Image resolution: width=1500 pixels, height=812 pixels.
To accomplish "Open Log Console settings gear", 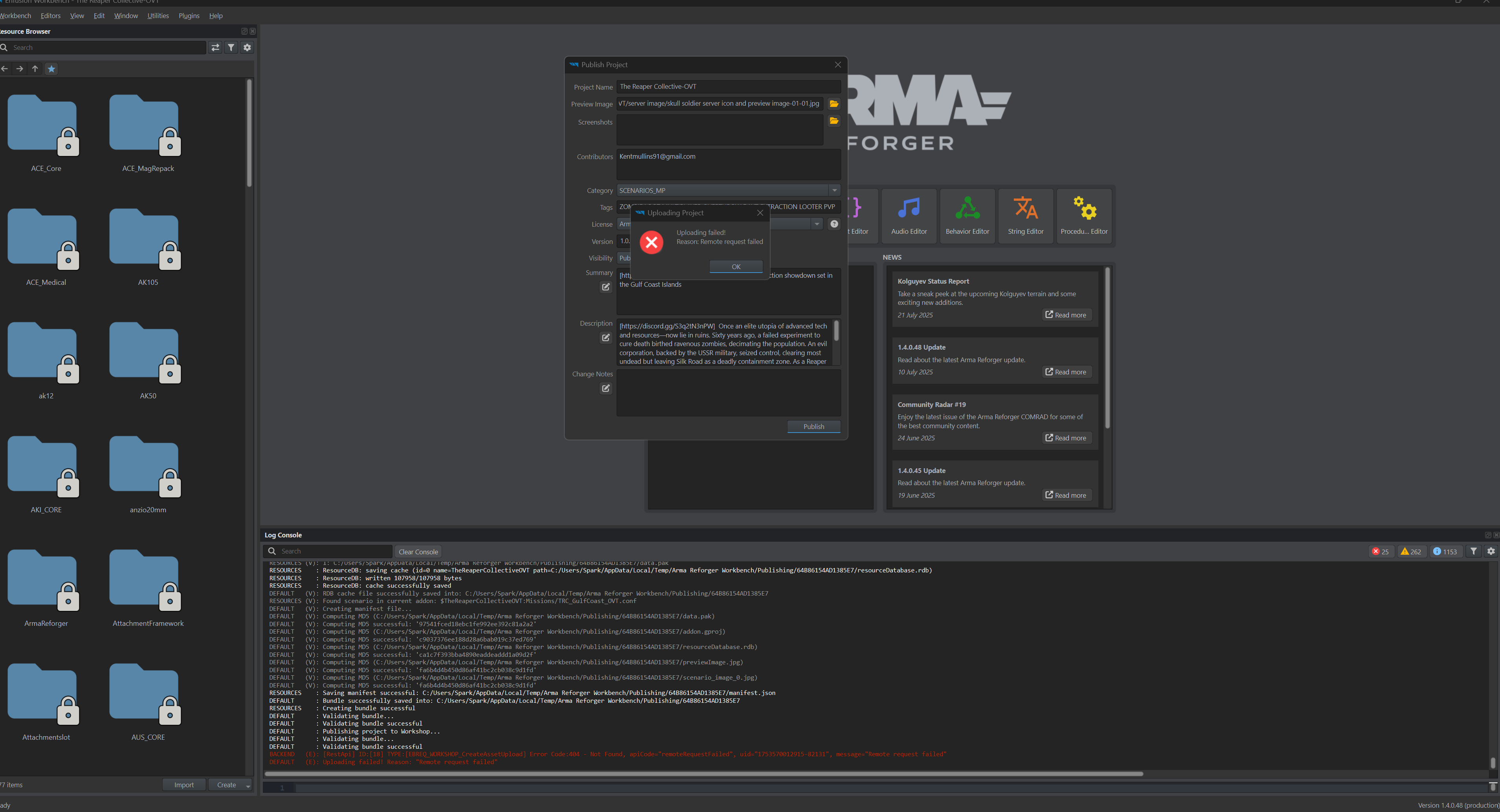I will click(x=1491, y=551).
